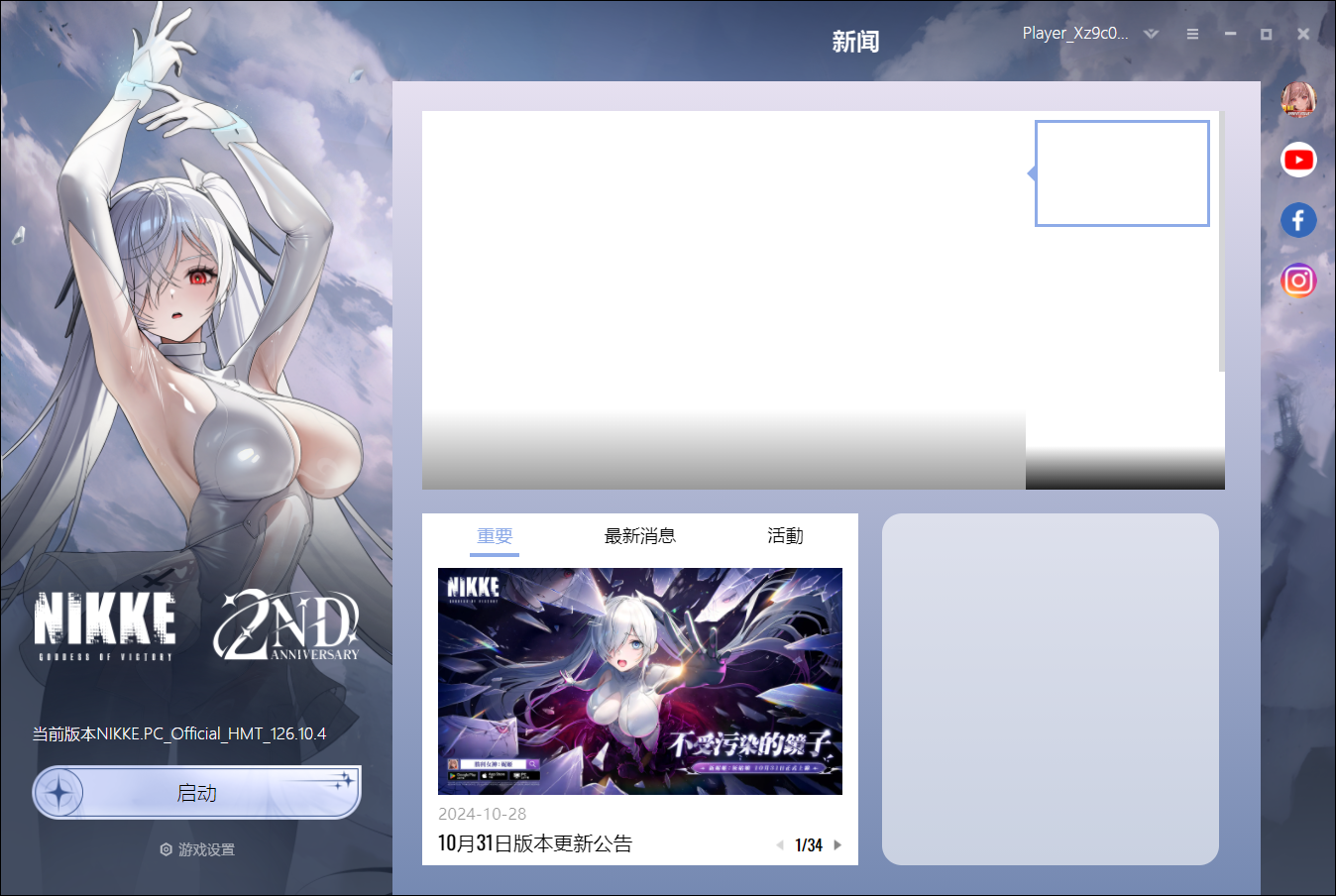Click the 2nd Anniversary logo
The height and width of the screenshot is (896, 1336).
(287, 625)
